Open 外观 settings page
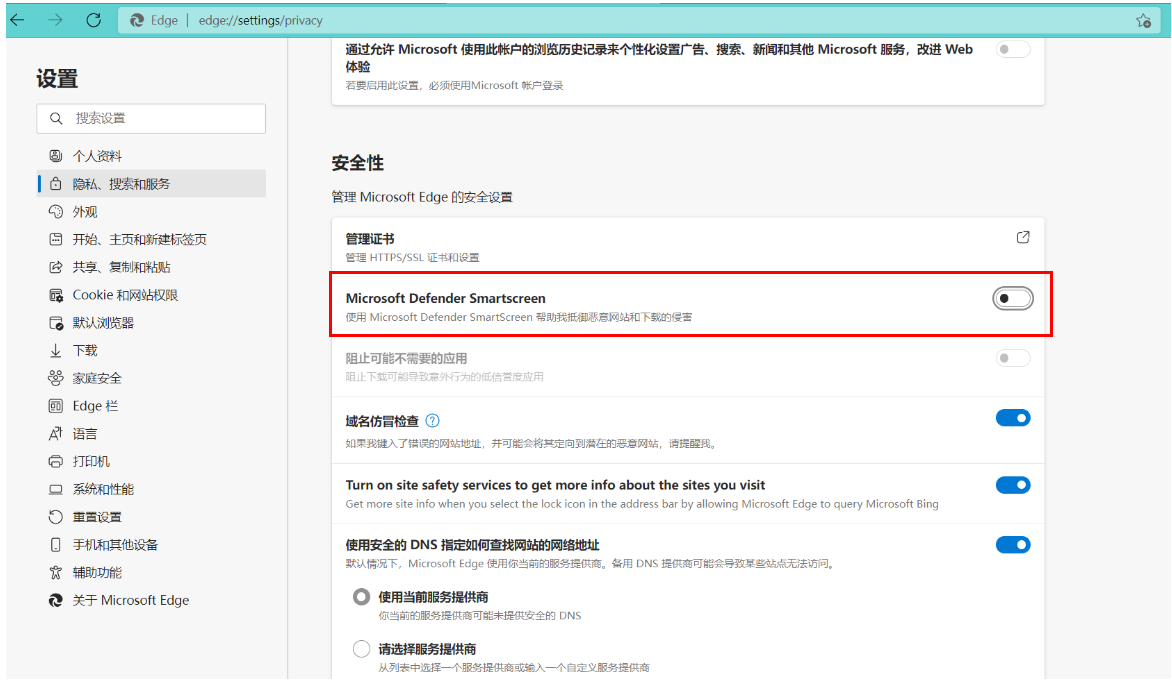This screenshot has height=686, width=1172. tap(151, 211)
